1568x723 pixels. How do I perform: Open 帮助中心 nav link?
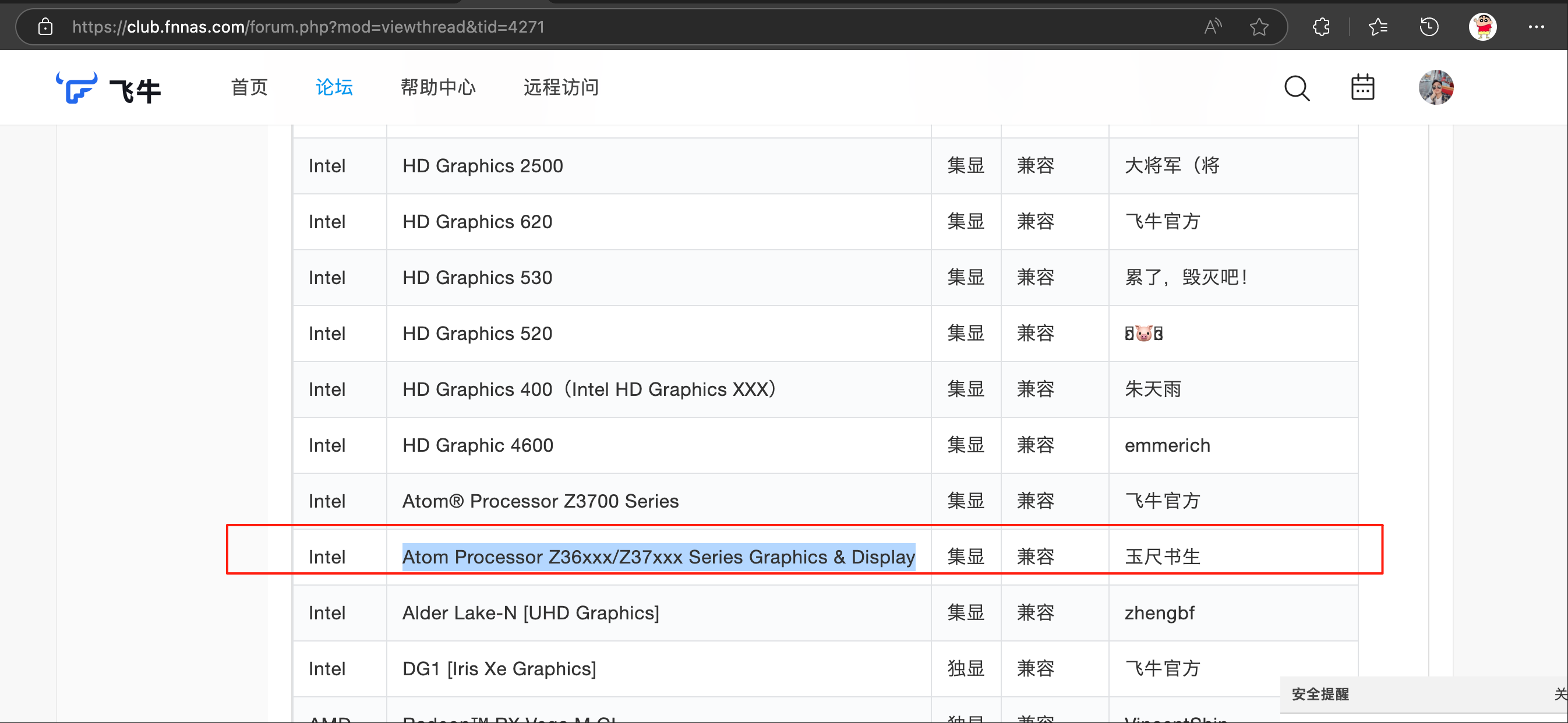tap(437, 87)
